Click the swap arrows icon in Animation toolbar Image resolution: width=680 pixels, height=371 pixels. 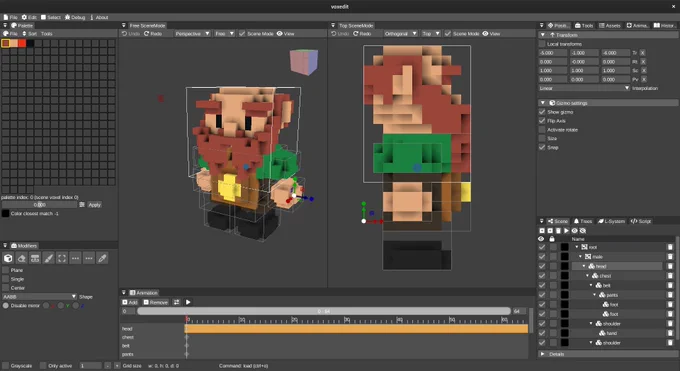point(176,302)
